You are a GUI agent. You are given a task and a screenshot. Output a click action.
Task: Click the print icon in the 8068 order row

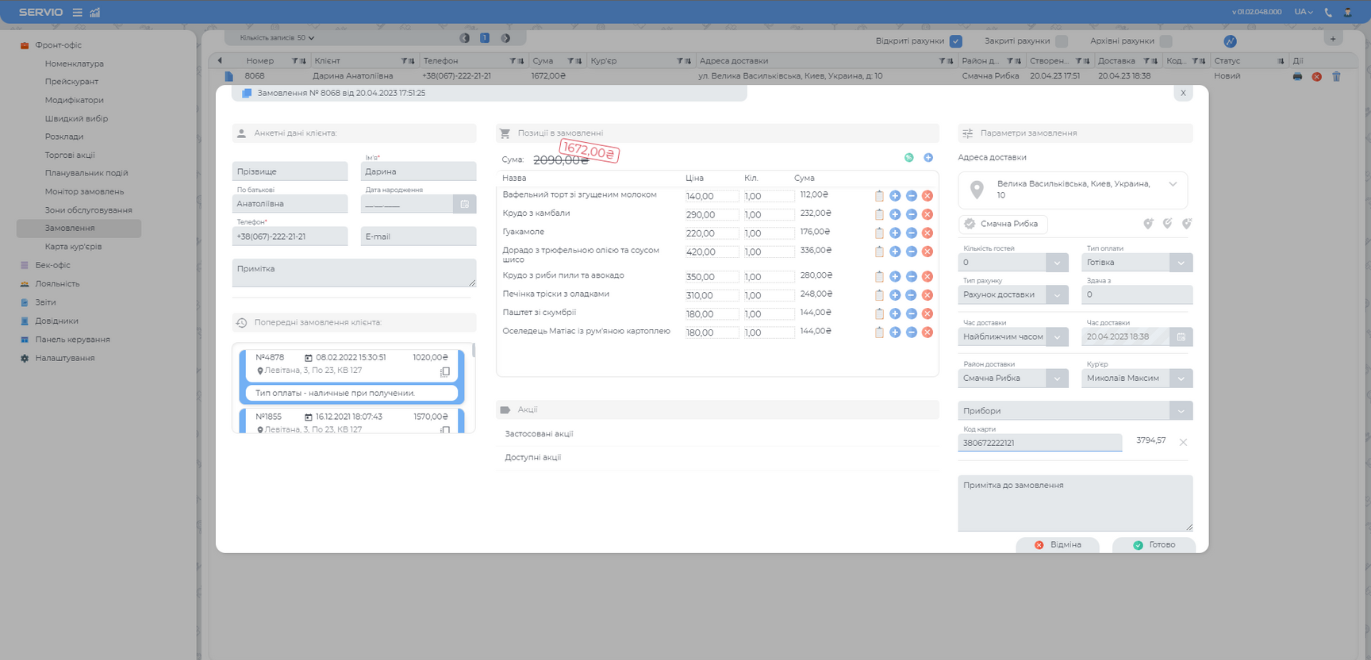1298,76
